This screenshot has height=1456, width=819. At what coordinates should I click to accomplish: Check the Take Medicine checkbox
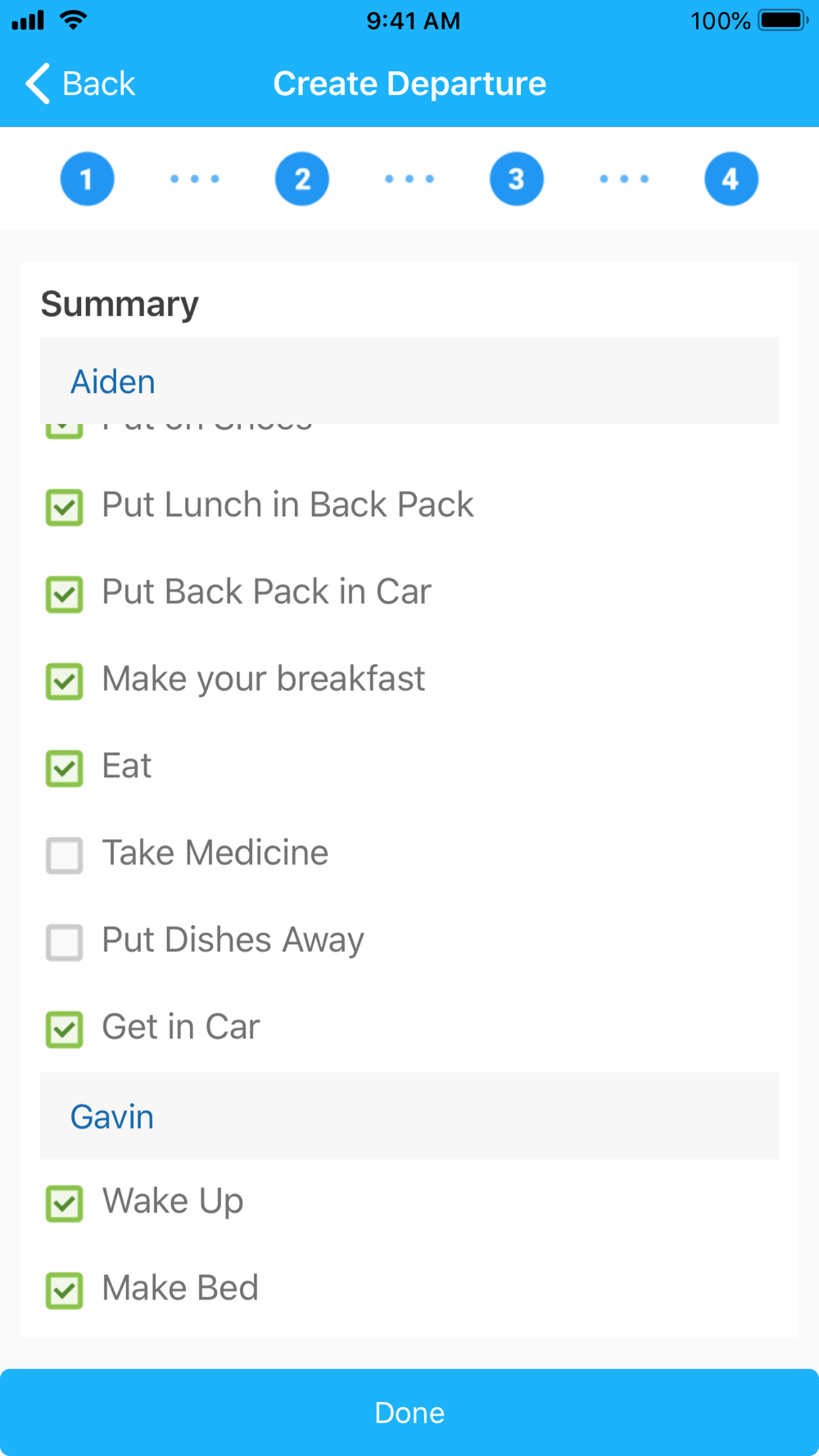[64, 855]
